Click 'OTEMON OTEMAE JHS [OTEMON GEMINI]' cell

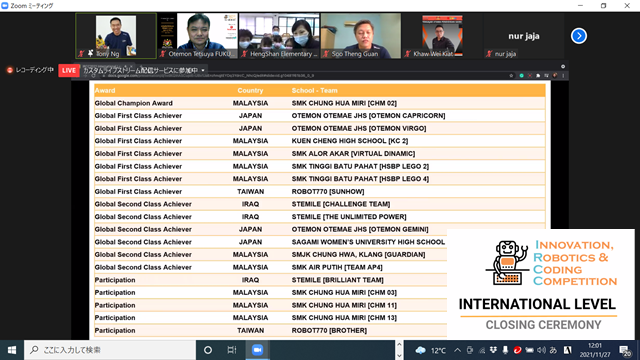(x=360, y=229)
